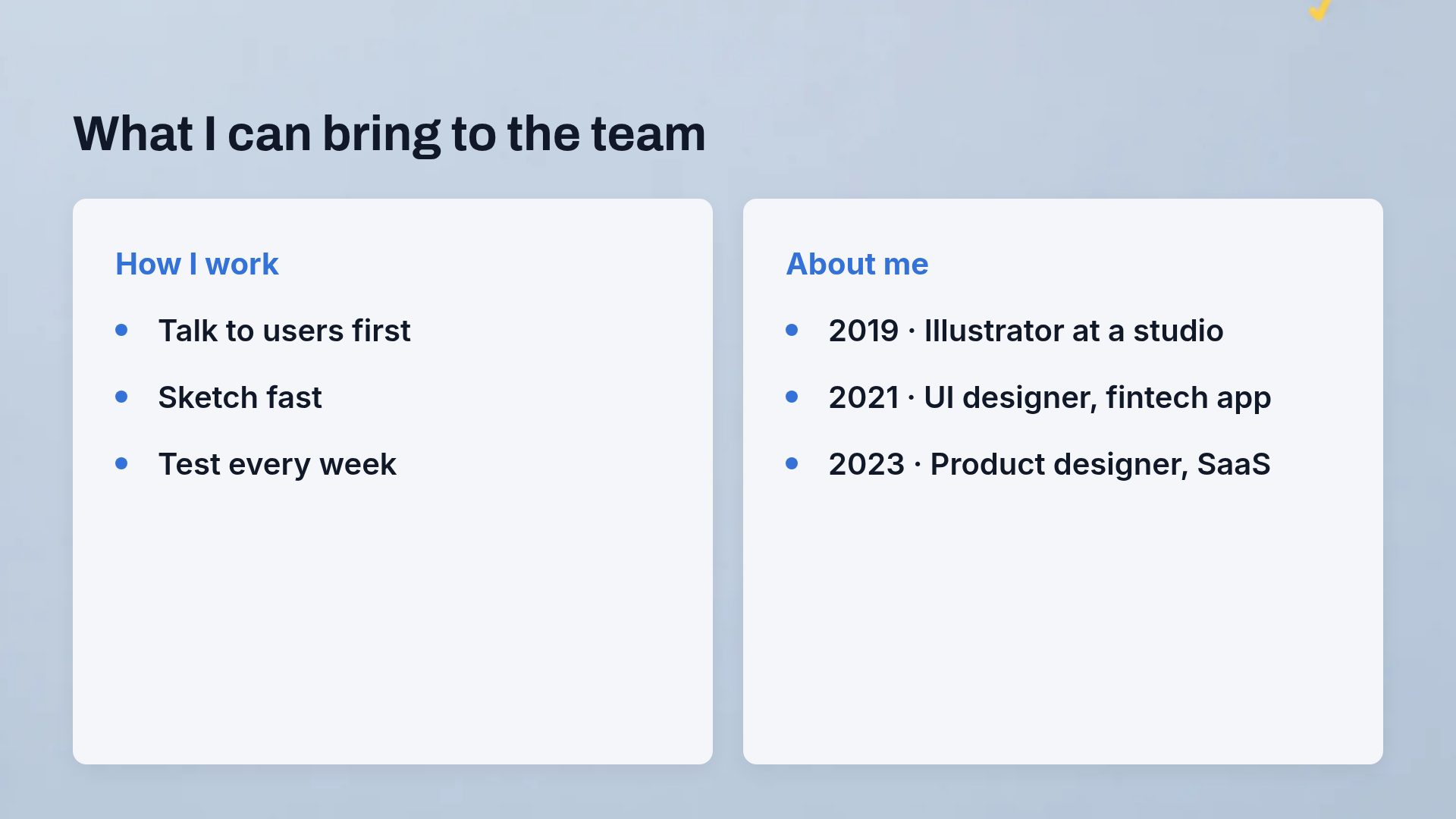This screenshot has width=1456, height=819.
Task: Click the bullet dot before 2019 Illustrator entry
Action: click(x=792, y=330)
